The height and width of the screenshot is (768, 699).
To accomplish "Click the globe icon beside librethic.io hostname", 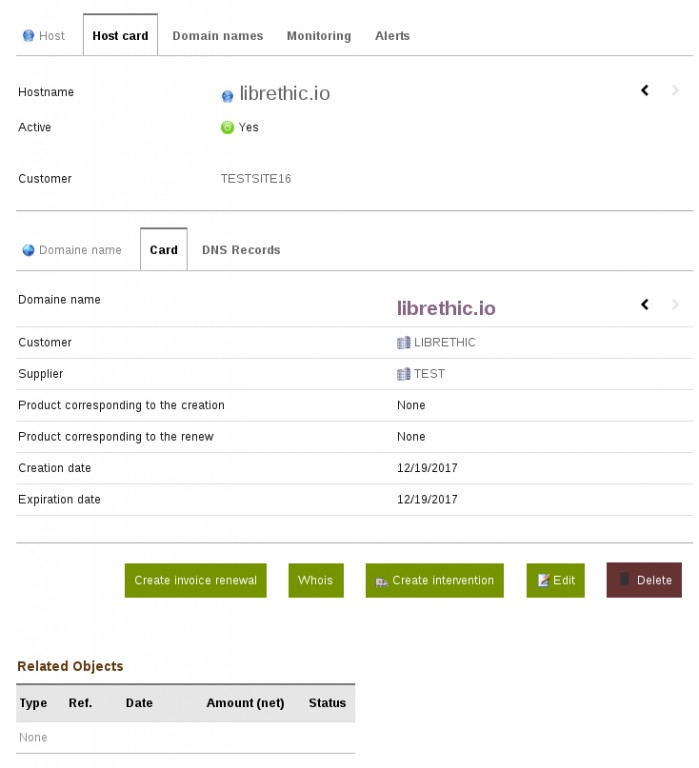I will pyautogui.click(x=227, y=96).
